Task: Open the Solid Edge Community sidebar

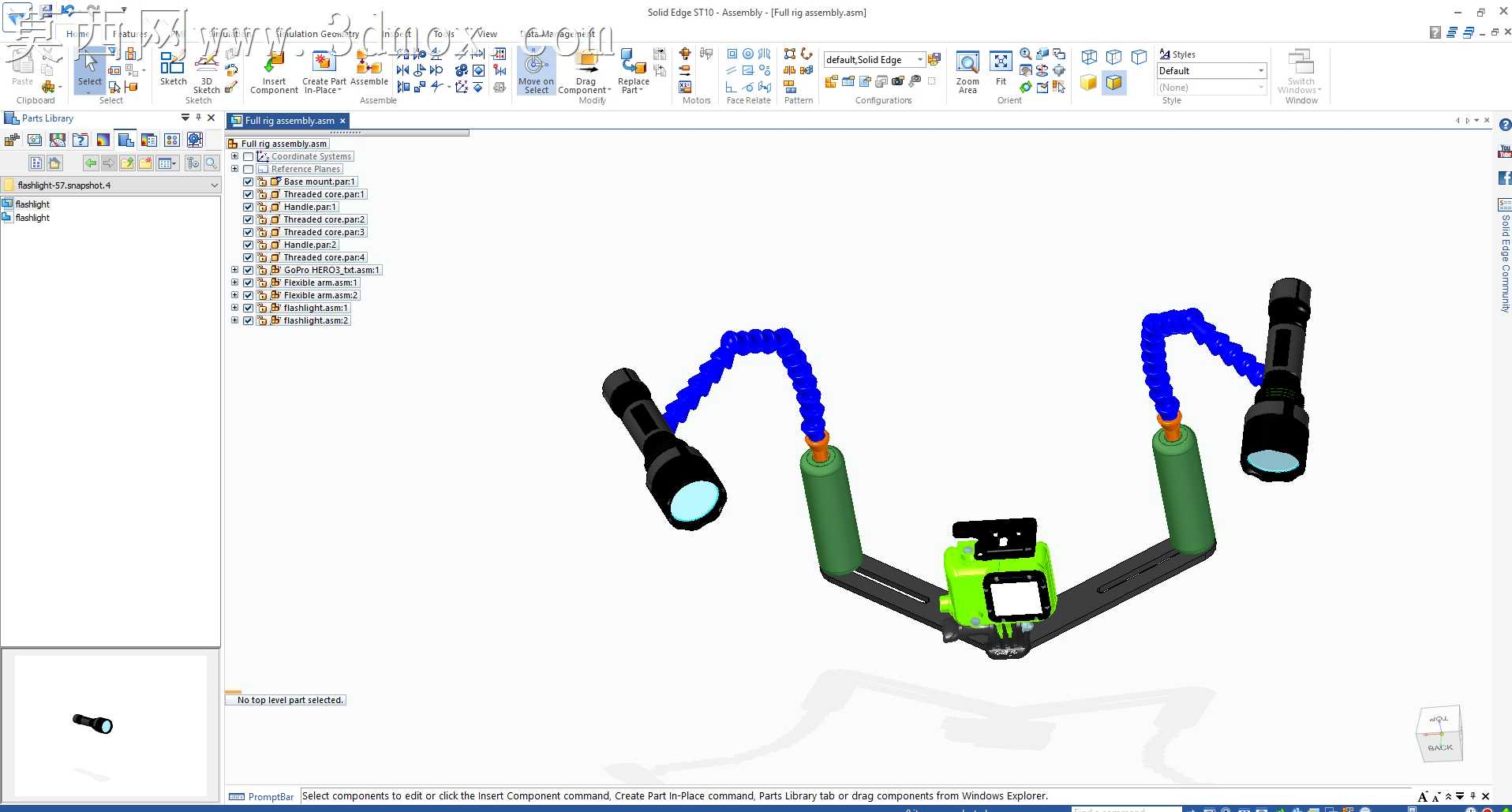Action: (1505, 256)
